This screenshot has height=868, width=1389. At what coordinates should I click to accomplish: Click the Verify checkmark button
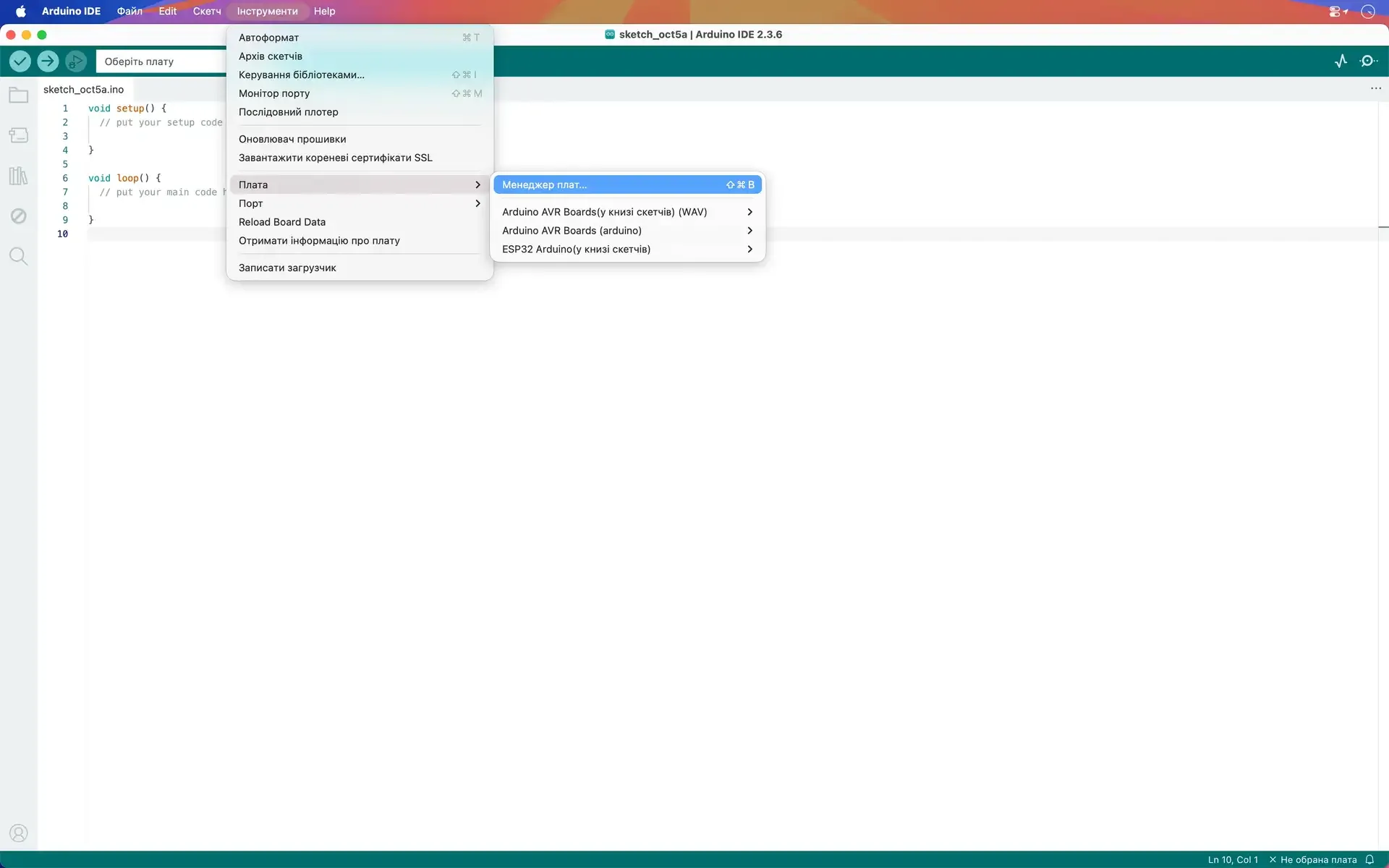tap(20, 61)
